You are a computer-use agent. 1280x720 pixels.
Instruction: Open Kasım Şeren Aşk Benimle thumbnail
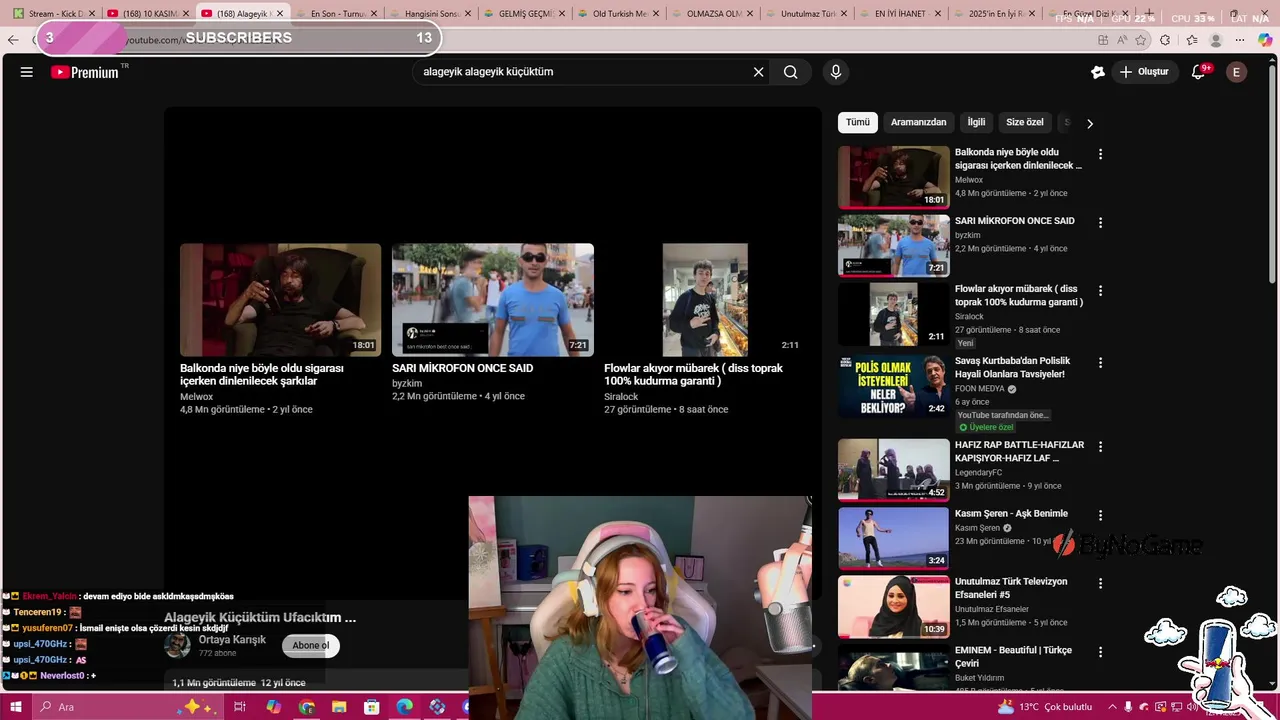coord(894,538)
